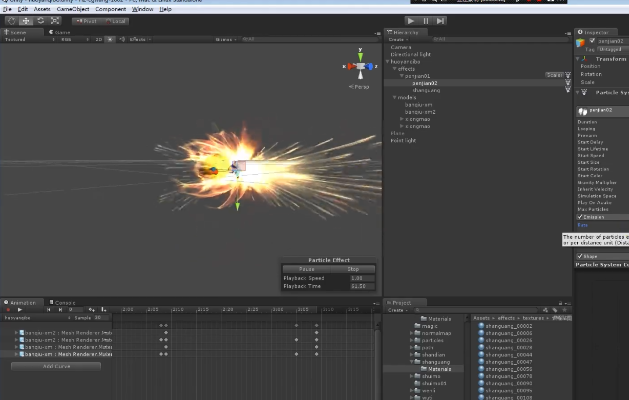The height and width of the screenshot is (400, 629).
Task: Select shanguang_00002 asset in Project
Action: [x=509, y=326]
